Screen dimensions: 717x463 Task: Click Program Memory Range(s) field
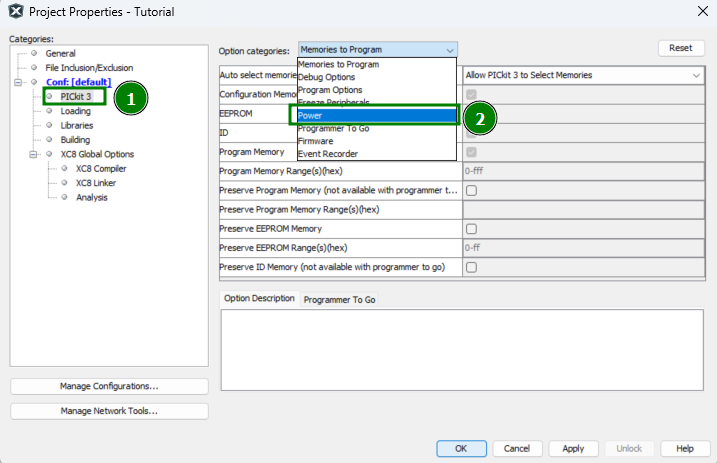coord(583,171)
